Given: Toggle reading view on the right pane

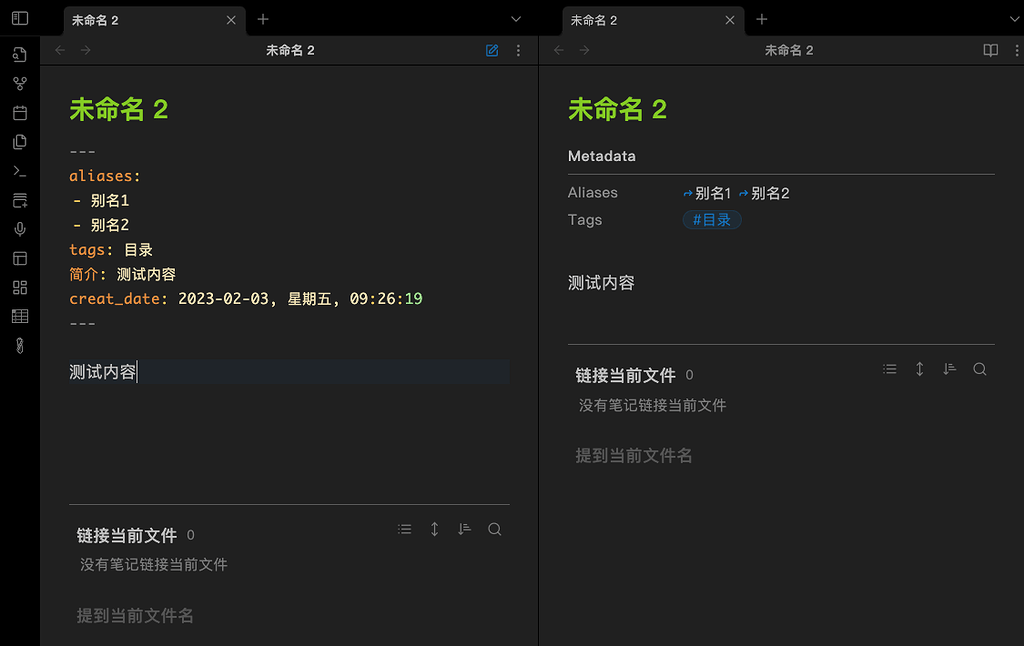Looking at the screenshot, I should pyautogui.click(x=990, y=50).
